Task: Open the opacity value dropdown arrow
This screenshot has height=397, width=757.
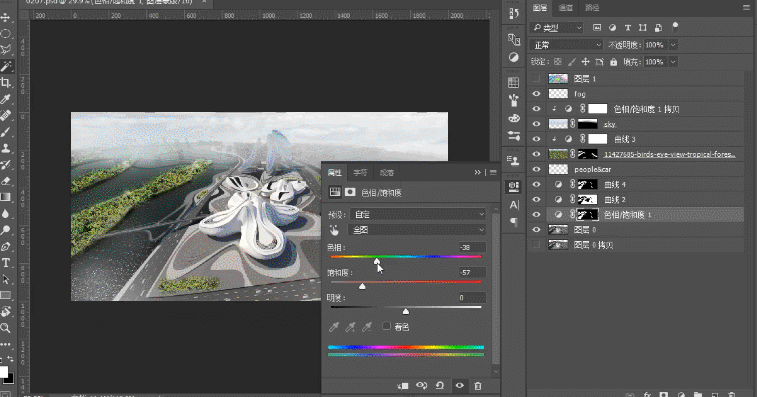Action: click(673, 45)
